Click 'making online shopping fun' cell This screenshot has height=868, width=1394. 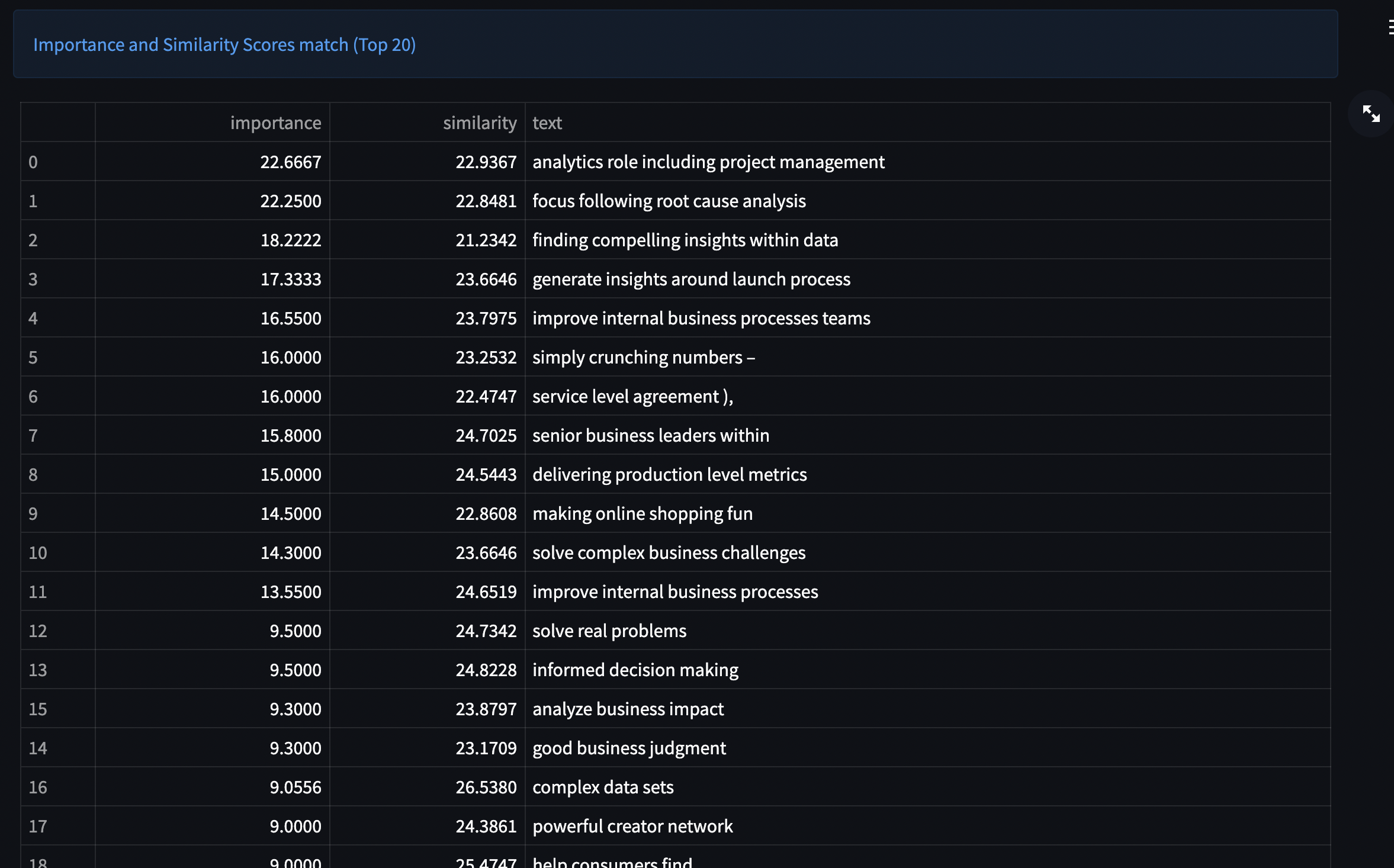tap(643, 513)
